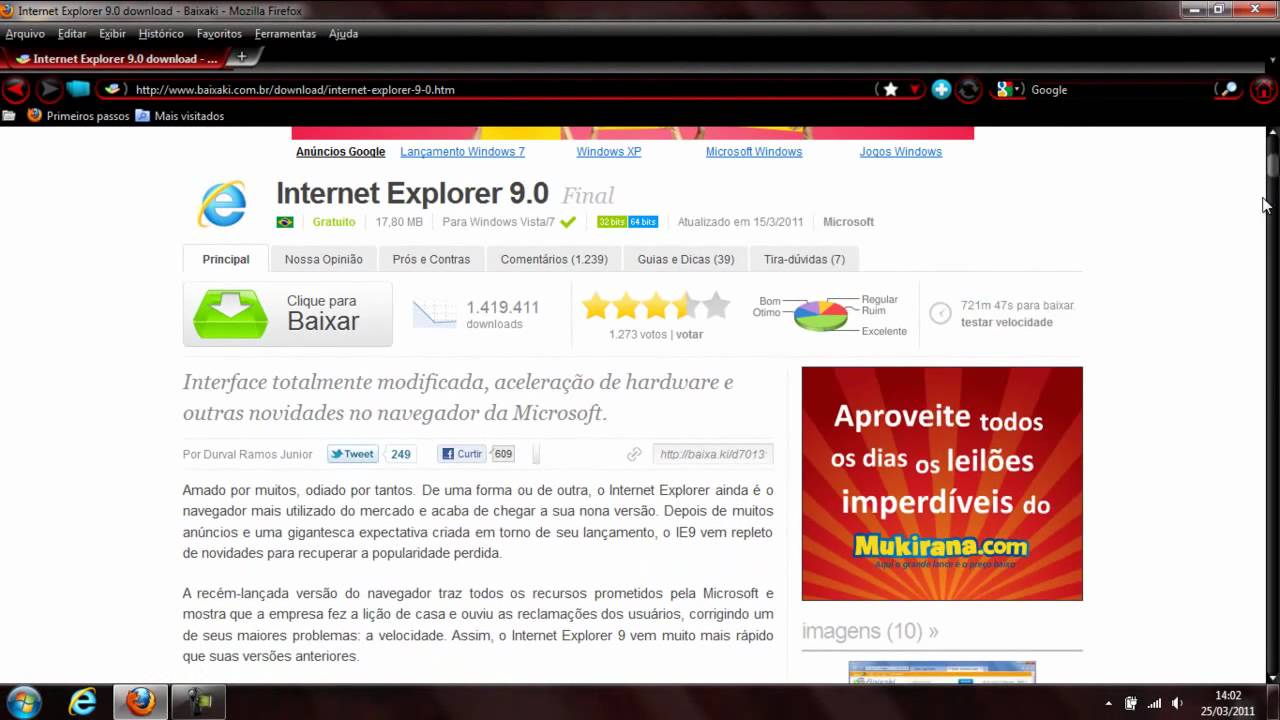Open the Favoritos menu
This screenshot has width=1280, height=720.
(219, 33)
